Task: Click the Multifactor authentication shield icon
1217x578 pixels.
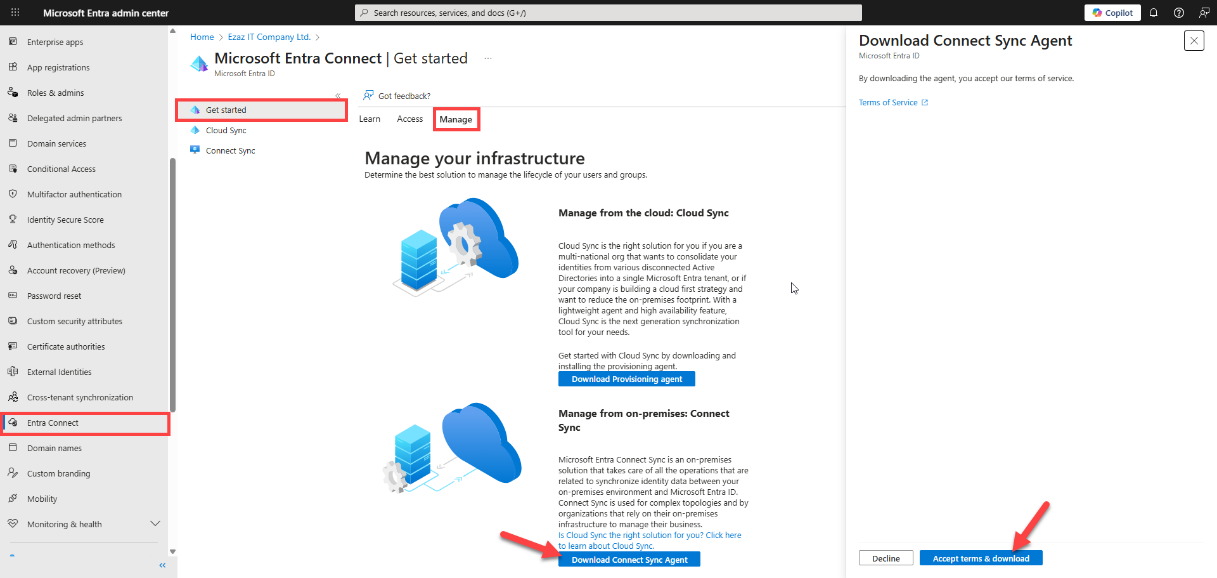Action: (x=12, y=194)
